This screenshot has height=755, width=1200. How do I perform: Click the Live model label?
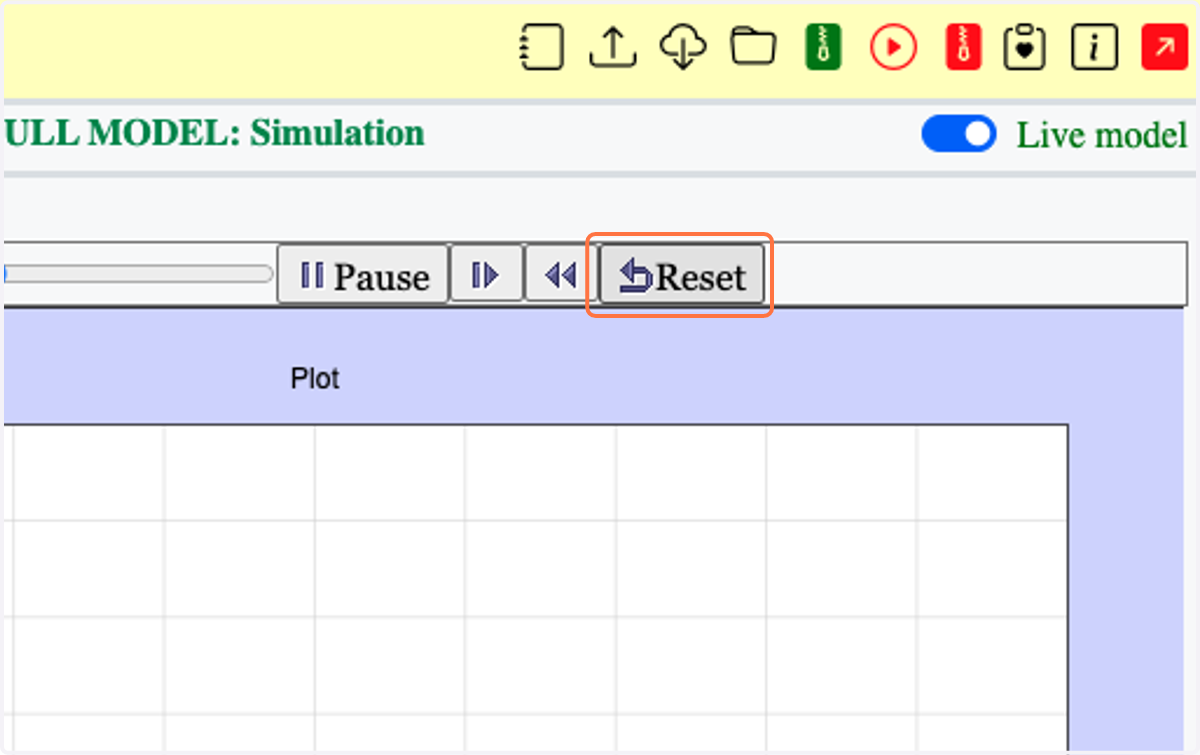point(1102,135)
